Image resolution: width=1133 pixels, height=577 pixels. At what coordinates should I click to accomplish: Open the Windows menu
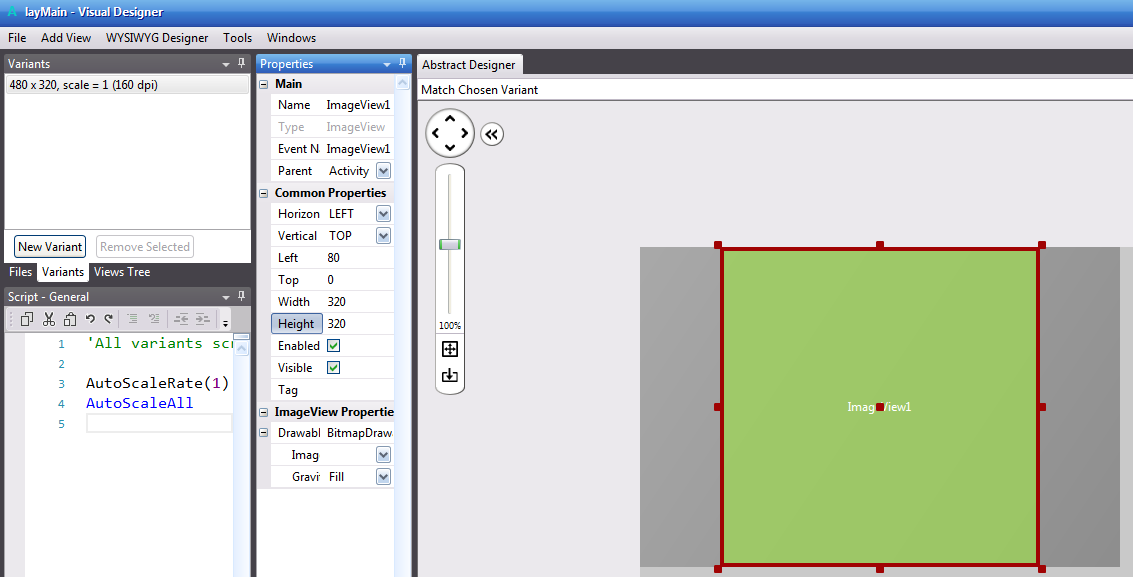[x=291, y=38]
